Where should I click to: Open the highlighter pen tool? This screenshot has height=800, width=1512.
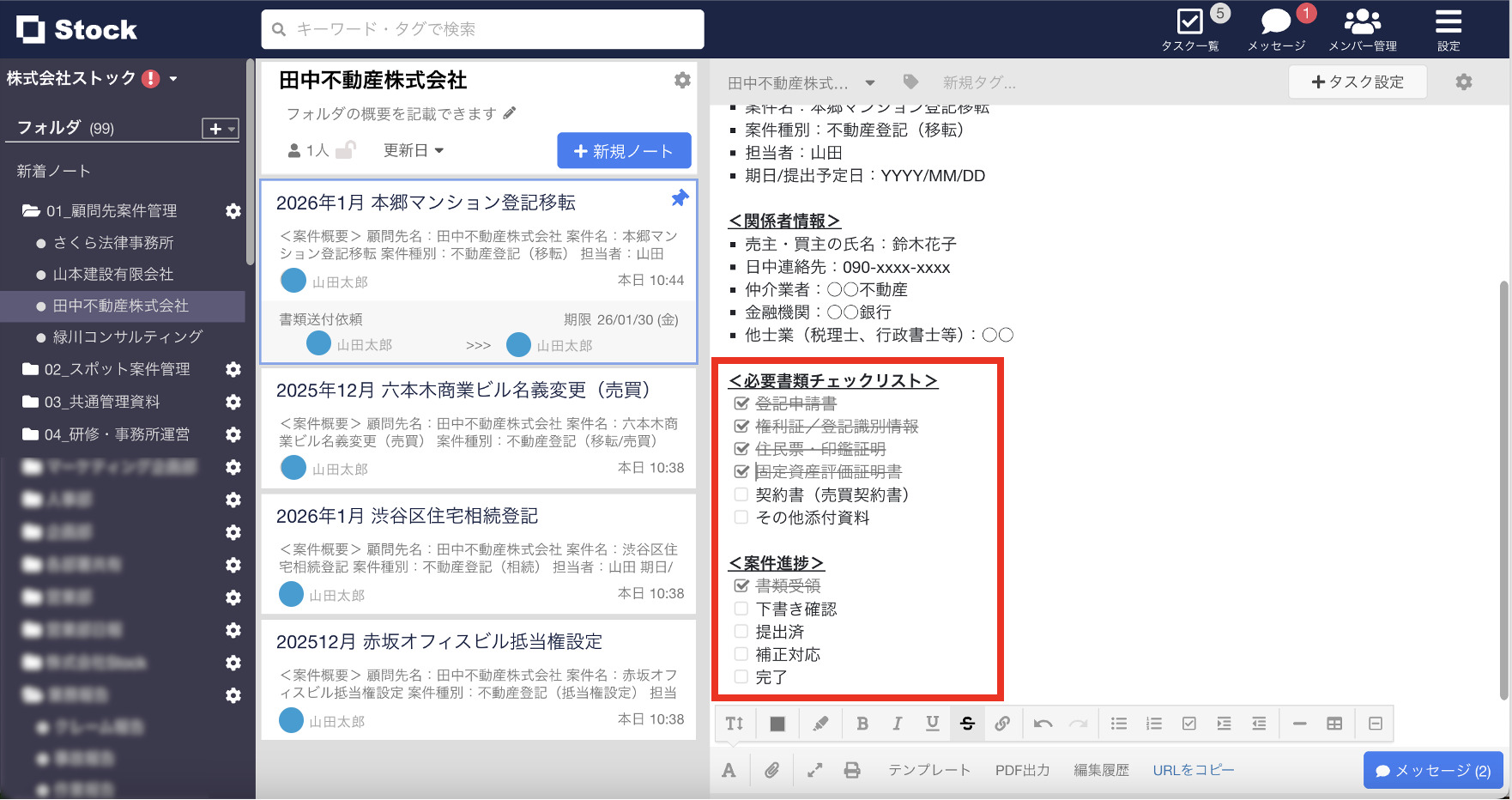point(820,724)
